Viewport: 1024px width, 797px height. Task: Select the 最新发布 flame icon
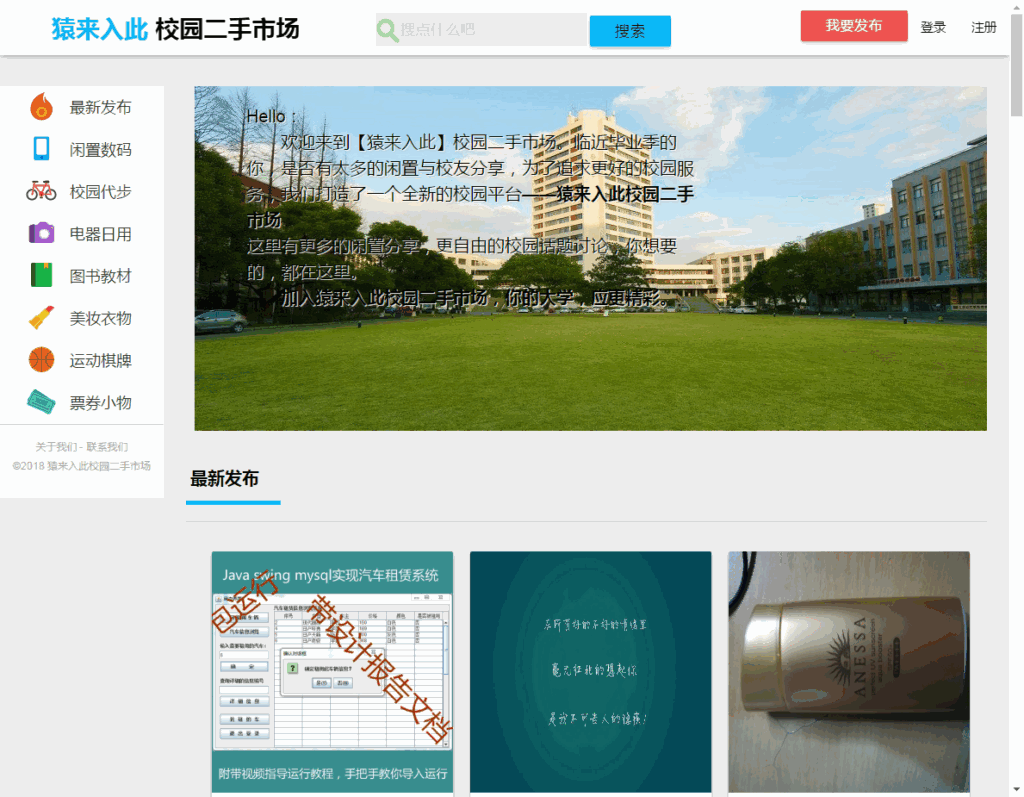(41, 106)
